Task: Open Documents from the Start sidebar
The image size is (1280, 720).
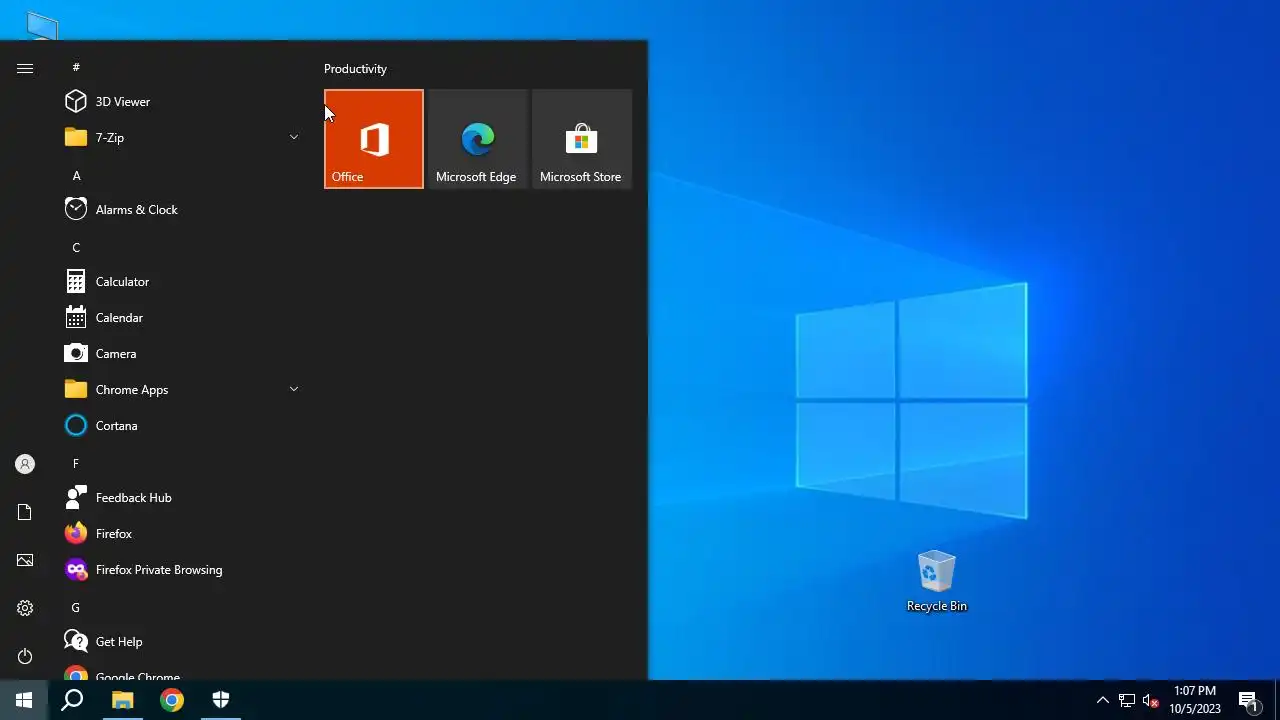Action: pos(25,512)
